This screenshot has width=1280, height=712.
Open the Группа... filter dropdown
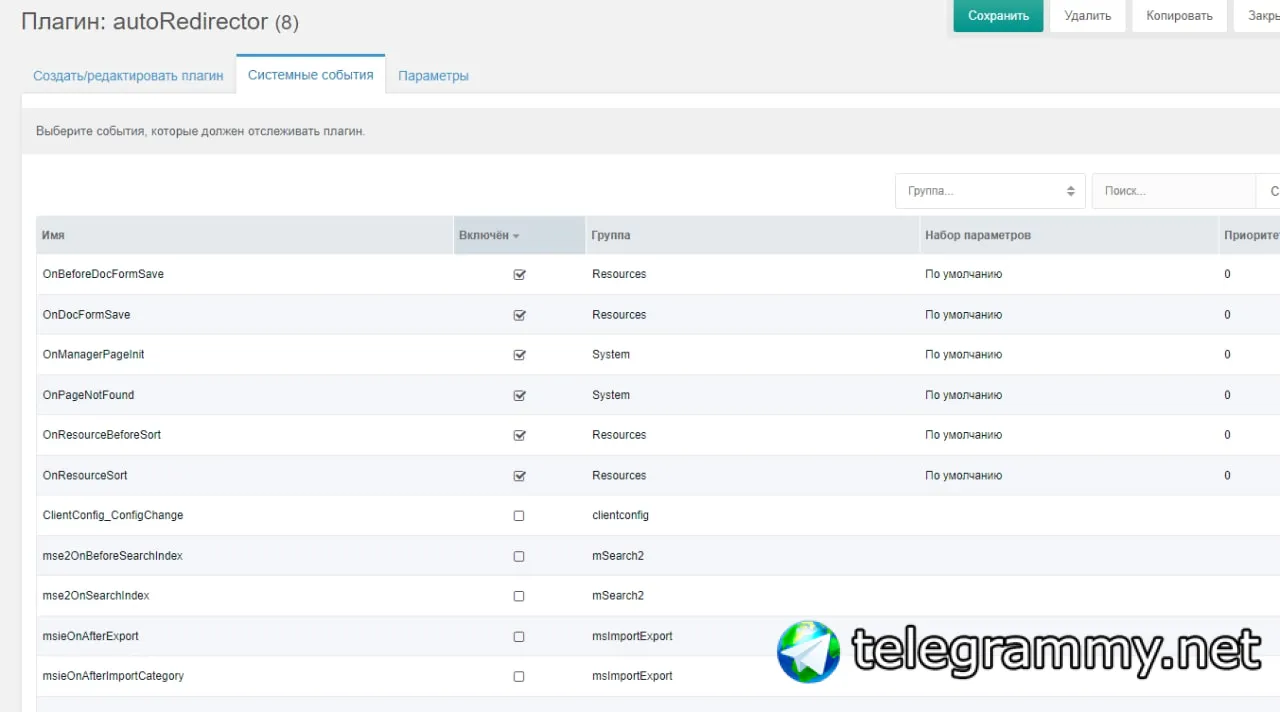coord(990,191)
